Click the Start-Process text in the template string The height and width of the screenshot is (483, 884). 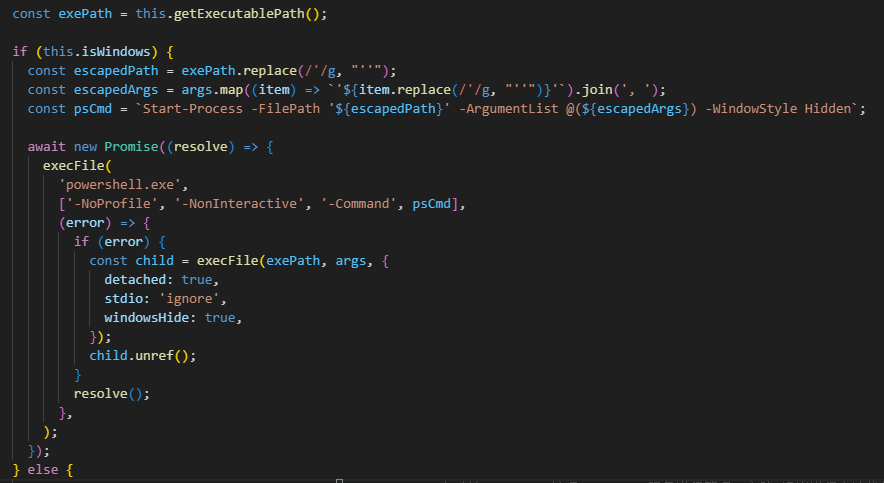[x=191, y=108]
